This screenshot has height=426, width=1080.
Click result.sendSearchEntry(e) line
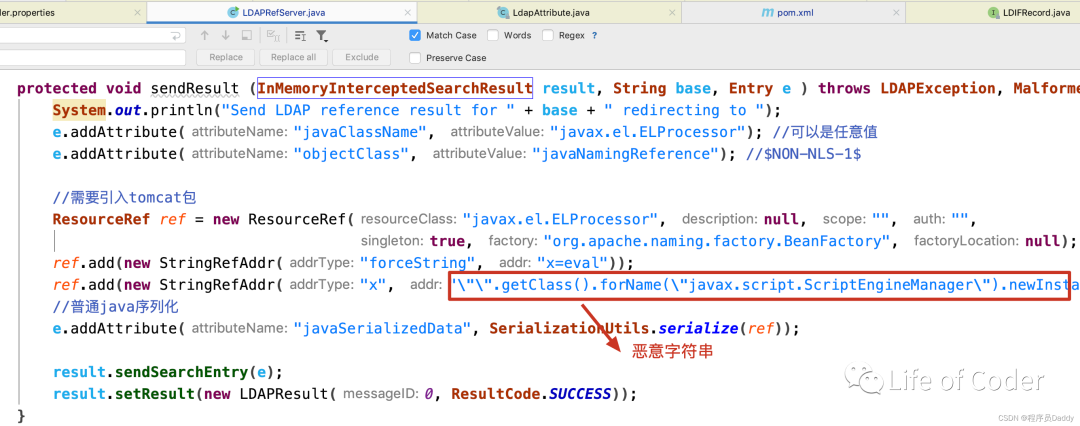tap(168, 372)
